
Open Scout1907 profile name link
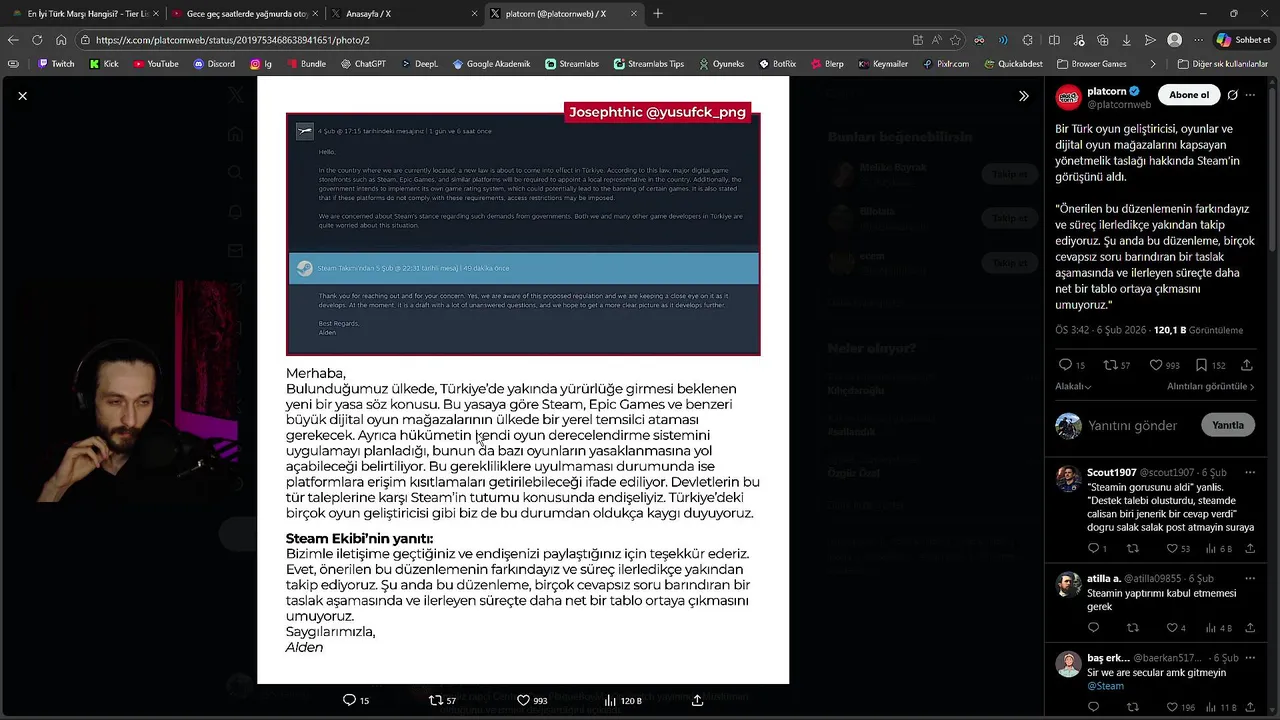[1111, 472]
